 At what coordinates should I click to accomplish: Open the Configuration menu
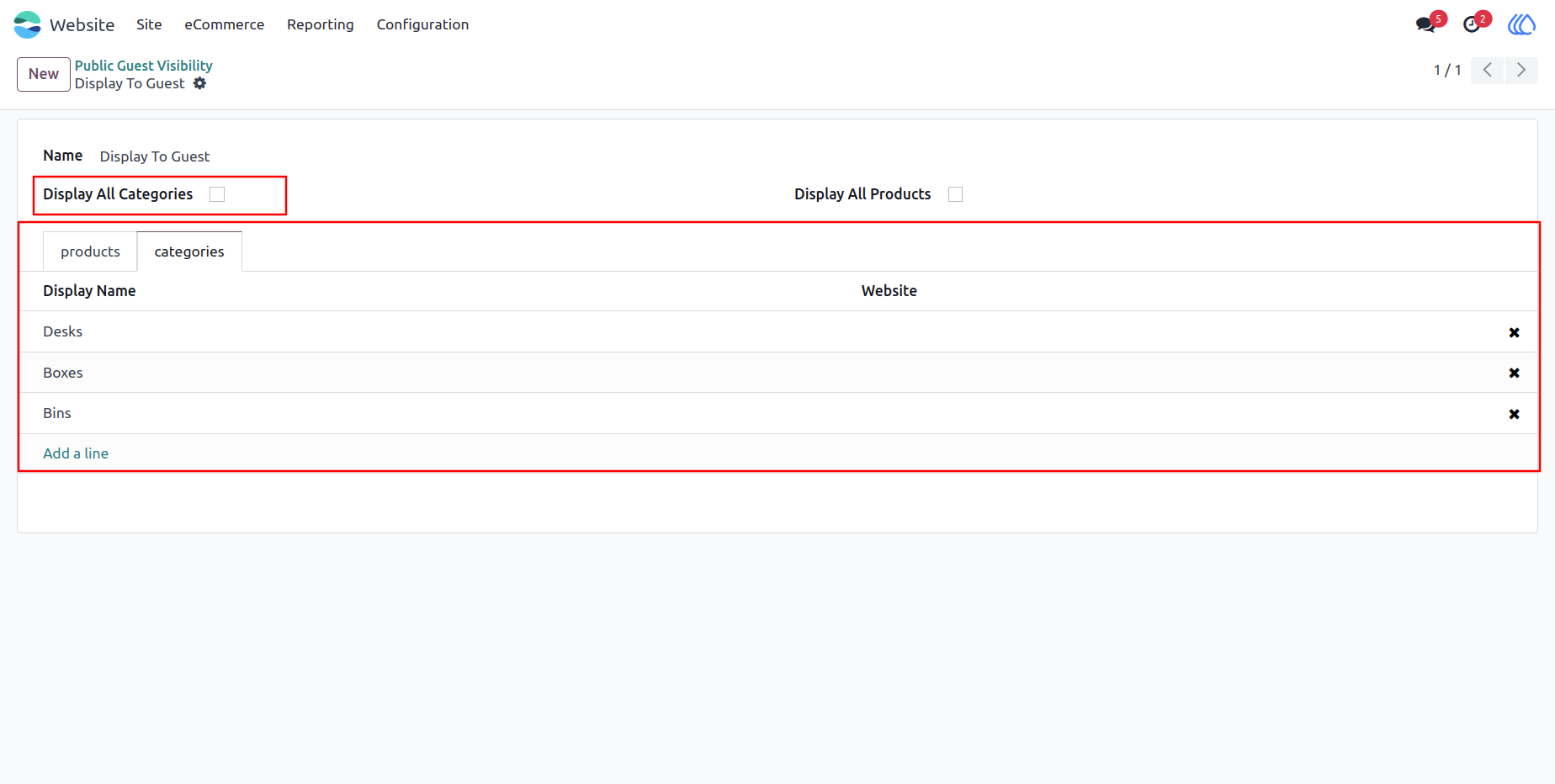coord(422,24)
